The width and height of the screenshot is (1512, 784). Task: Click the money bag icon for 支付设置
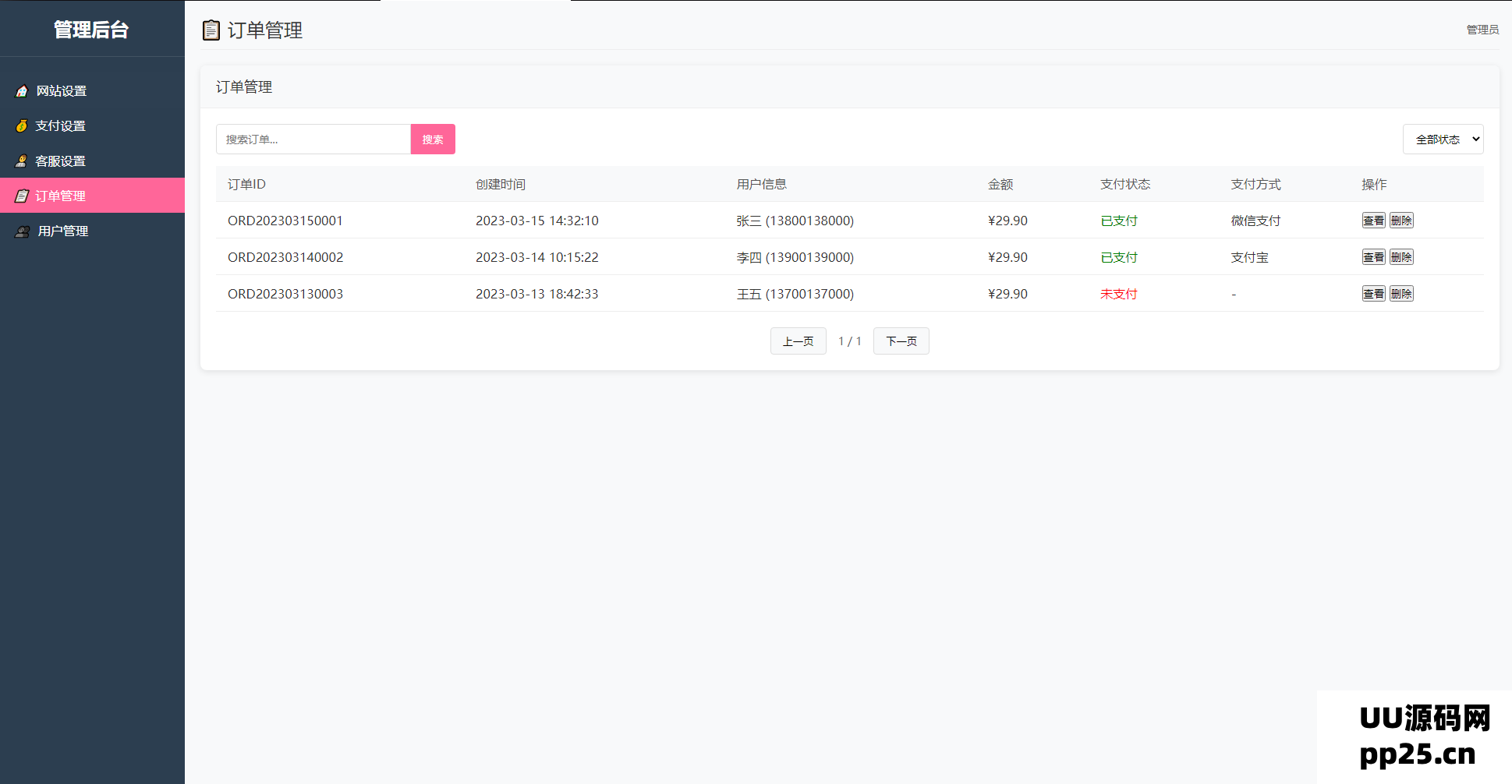click(22, 126)
